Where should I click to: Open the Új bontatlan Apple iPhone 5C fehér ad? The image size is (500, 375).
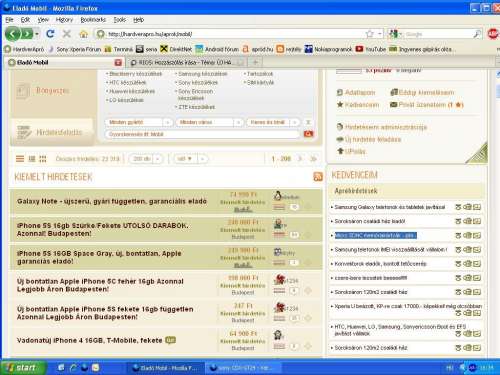coord(100,285)
